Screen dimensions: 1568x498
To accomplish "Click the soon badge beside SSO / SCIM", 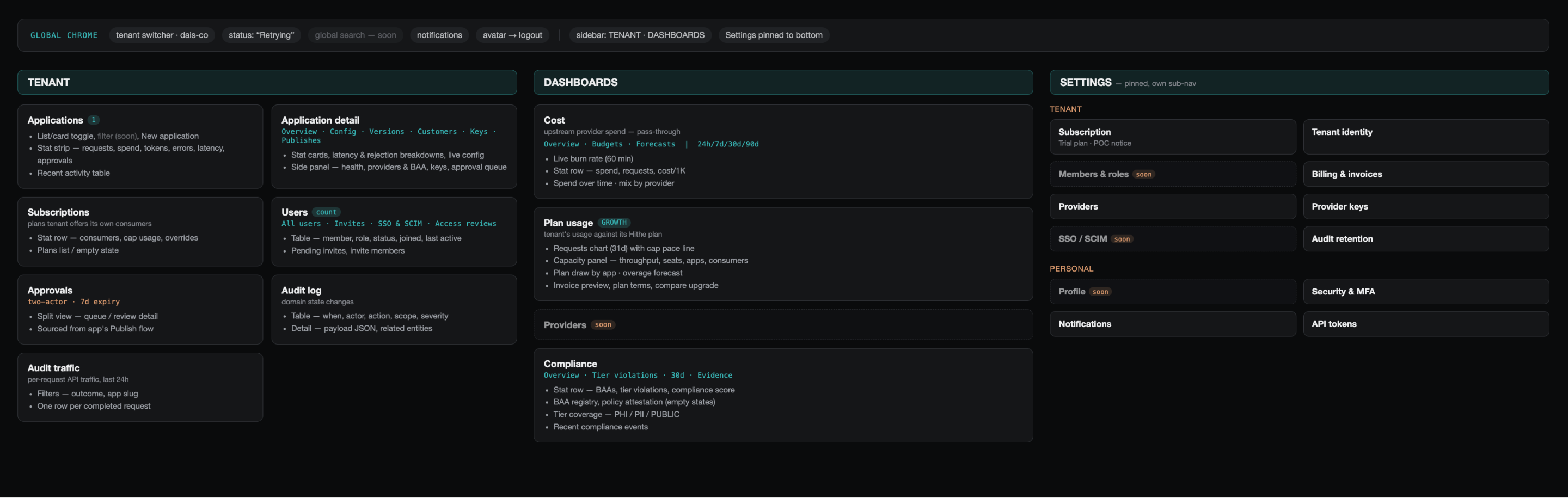I will [1122, 239].
